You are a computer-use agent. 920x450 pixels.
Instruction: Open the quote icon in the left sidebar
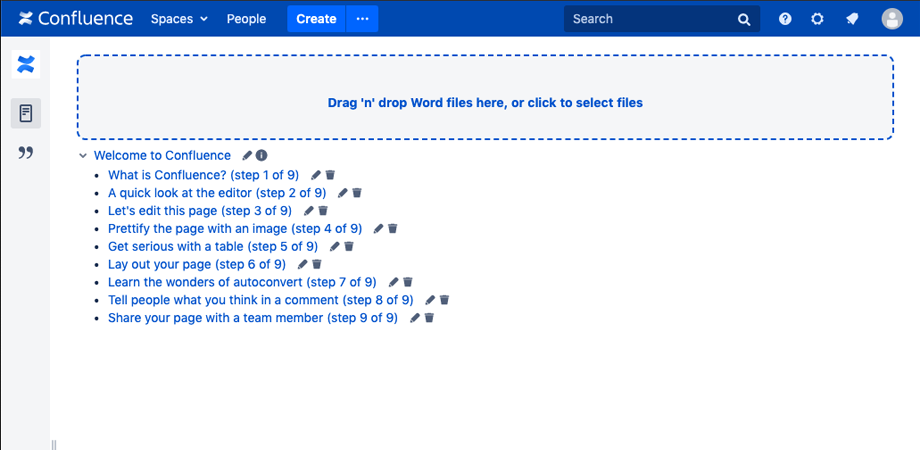click(26, 153)
